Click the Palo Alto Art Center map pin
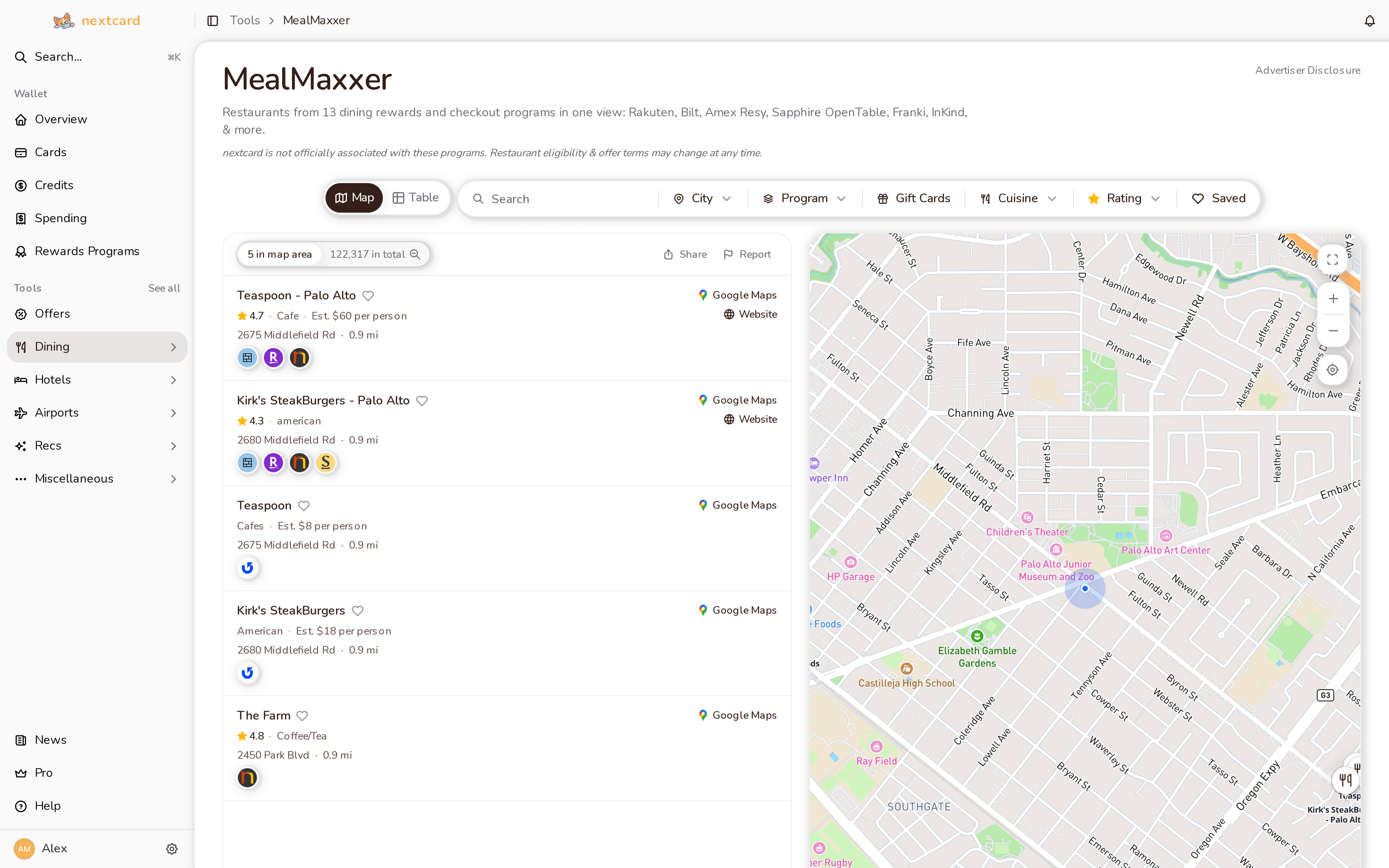The width and height of the screenshot is (1389, 868). (x=1166, y=536)
